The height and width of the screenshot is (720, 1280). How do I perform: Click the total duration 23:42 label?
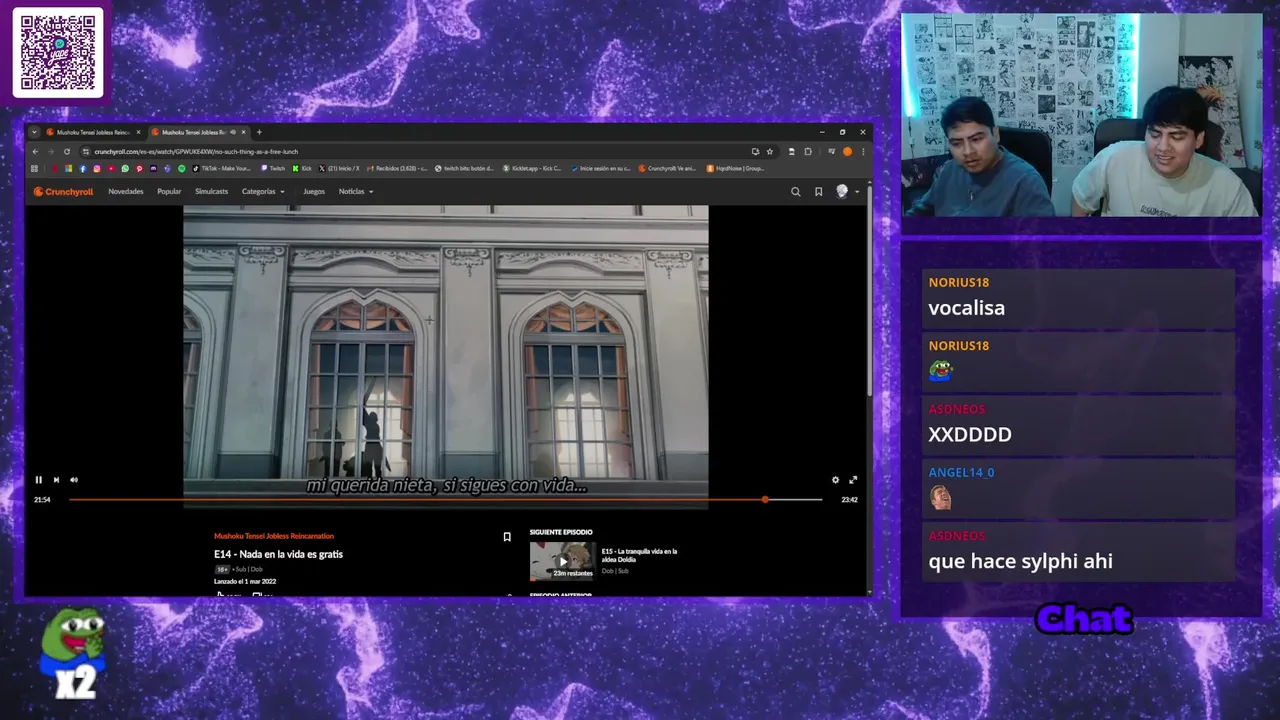point(849,500)
